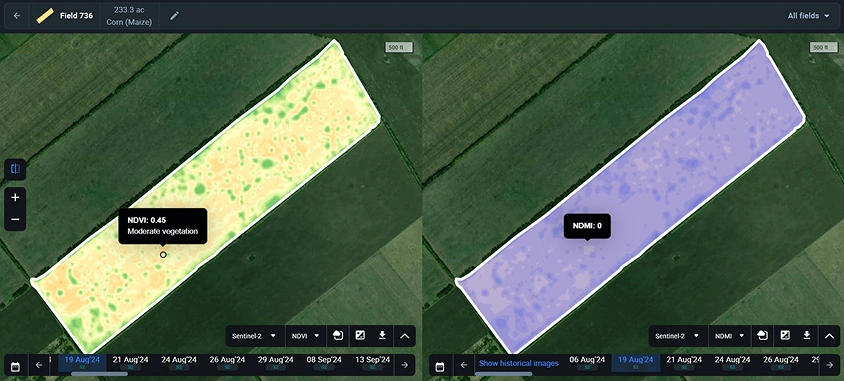Click the NDVI: 0.45 tooltip
Screen dimensions: 844x381
(x=163, y=226)
